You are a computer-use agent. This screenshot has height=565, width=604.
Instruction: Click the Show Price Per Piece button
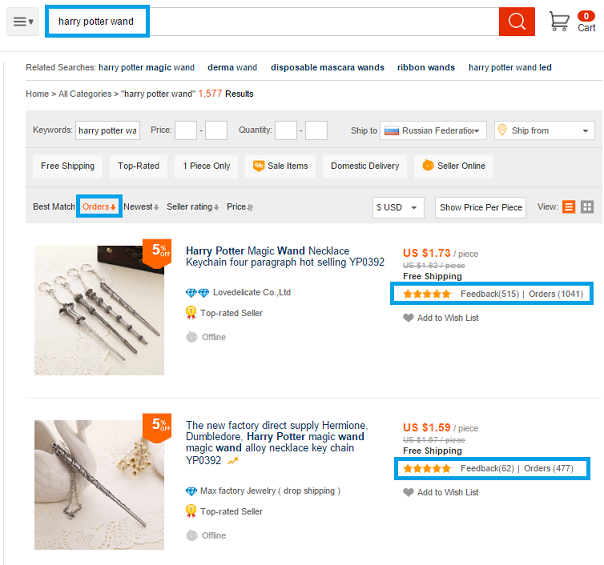pos(481,207)
